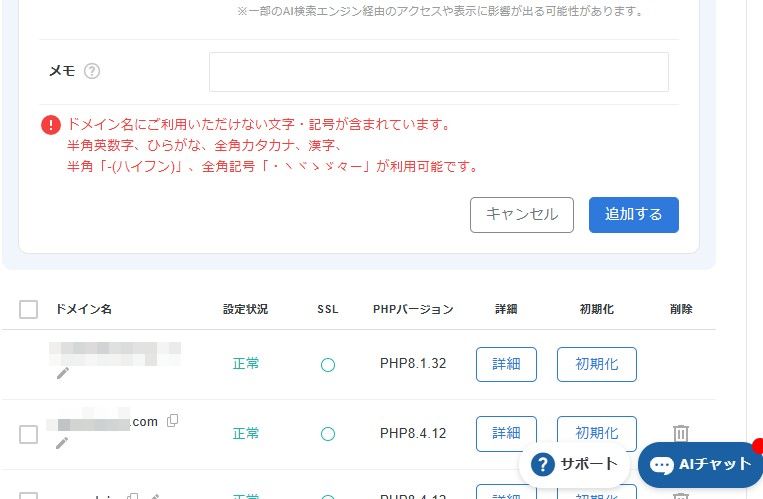Click the pencil edit icon under the .com domain
The image size is (763, 499).
click(x=62, y=443)
